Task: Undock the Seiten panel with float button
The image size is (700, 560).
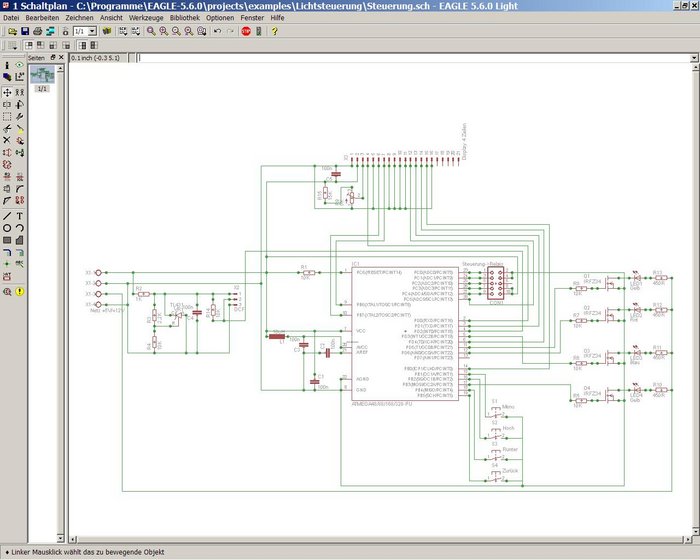Action: point(55,58)
